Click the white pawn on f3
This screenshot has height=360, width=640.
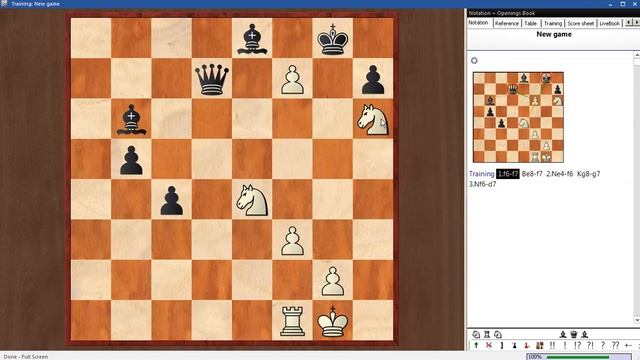[292, 240]
